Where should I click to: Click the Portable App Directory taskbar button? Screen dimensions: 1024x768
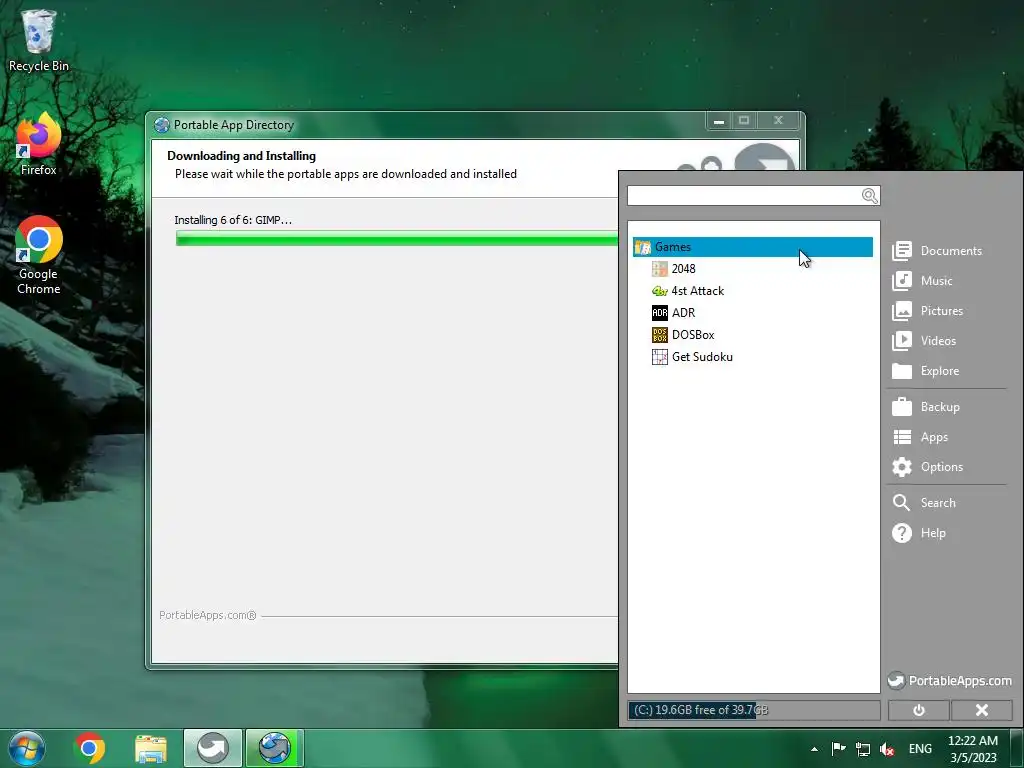tap(274, 748)
